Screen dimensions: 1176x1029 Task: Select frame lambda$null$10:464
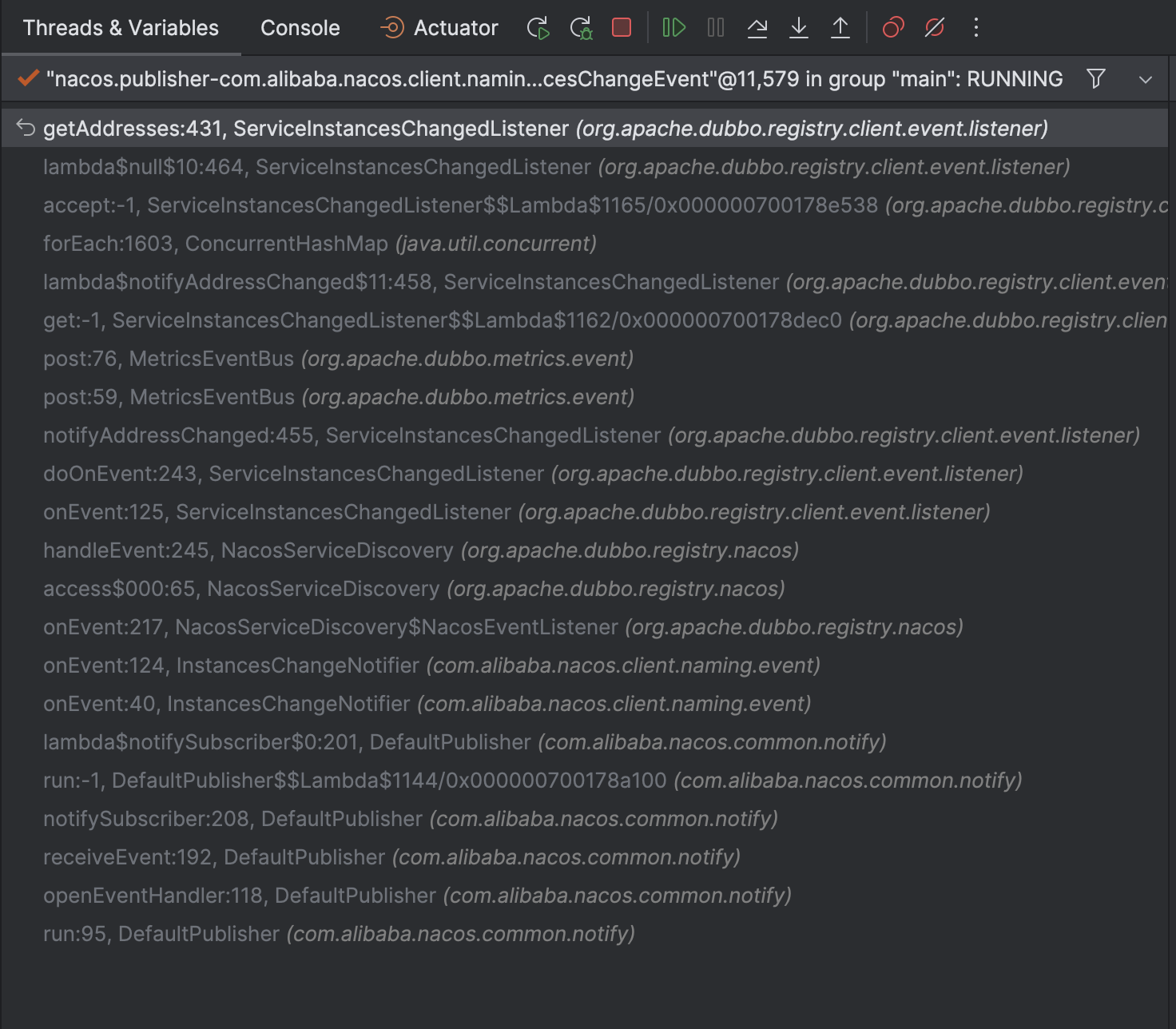(x=585, y=167)
